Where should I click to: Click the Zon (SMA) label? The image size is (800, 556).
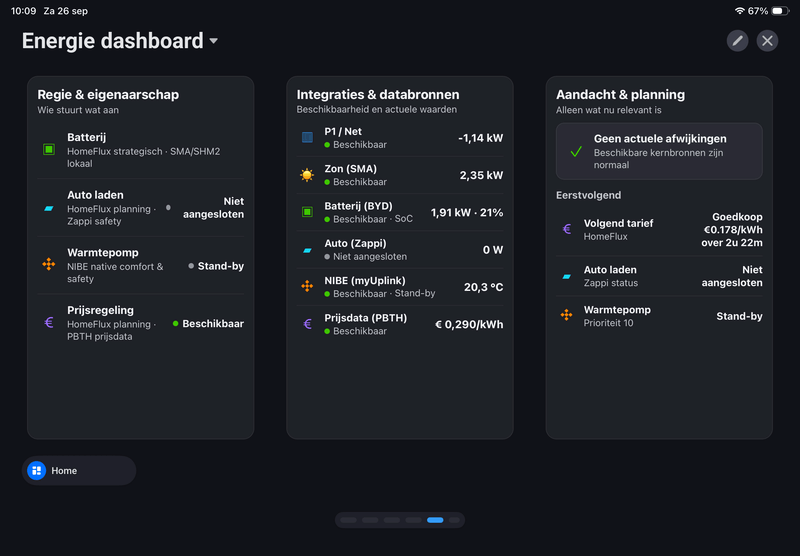tap(351, 169)
